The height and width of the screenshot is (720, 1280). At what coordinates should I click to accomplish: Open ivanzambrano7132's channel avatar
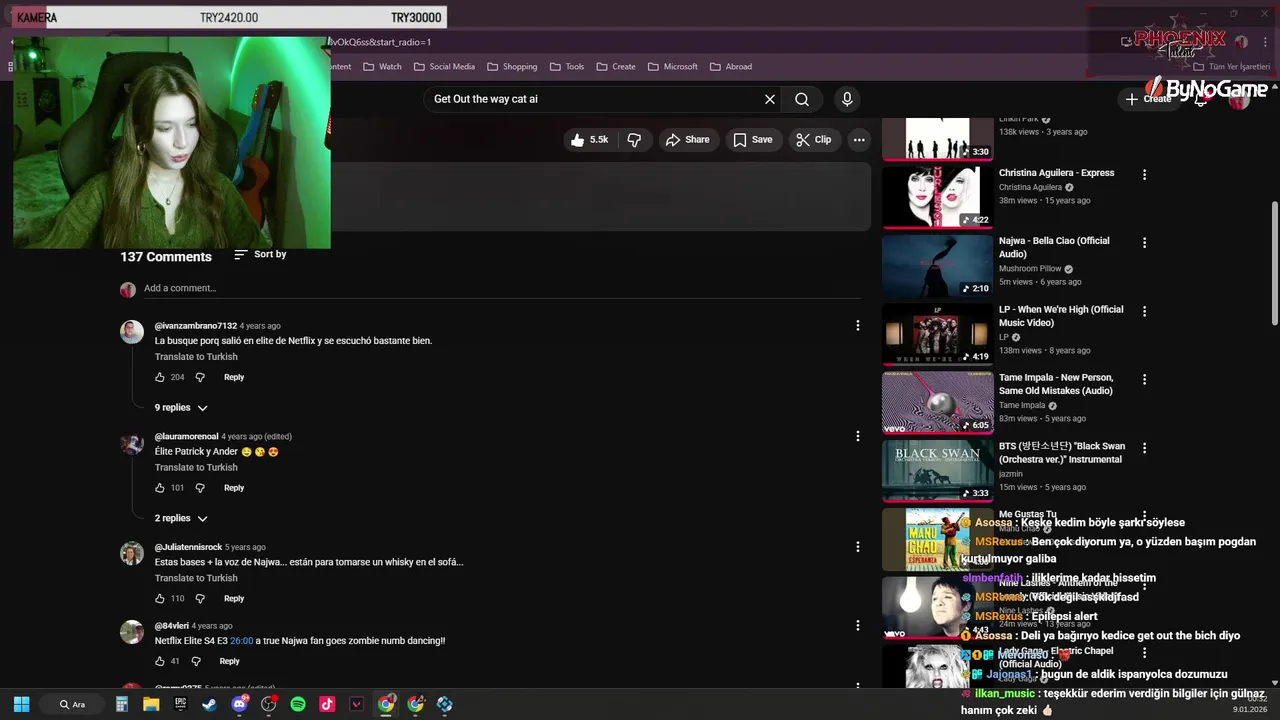(132, 332)
